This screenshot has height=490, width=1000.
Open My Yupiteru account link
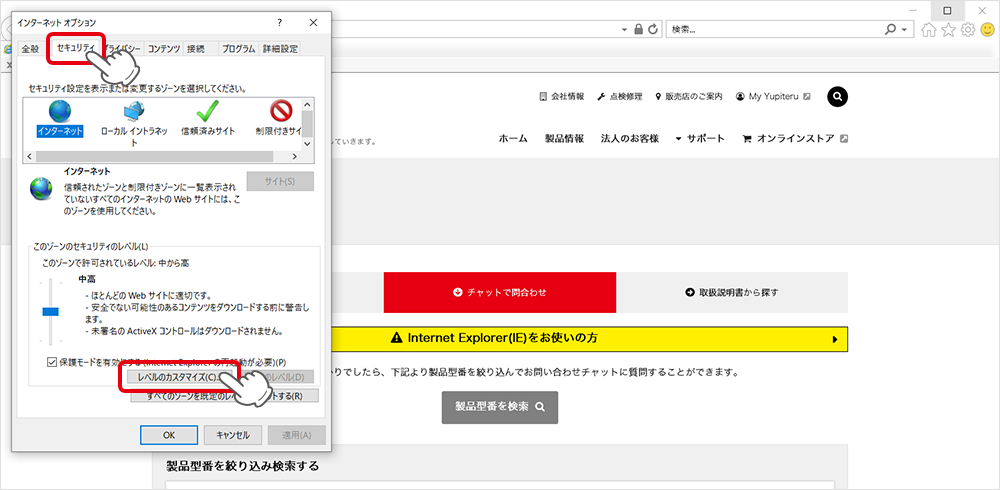pos(773,97)
